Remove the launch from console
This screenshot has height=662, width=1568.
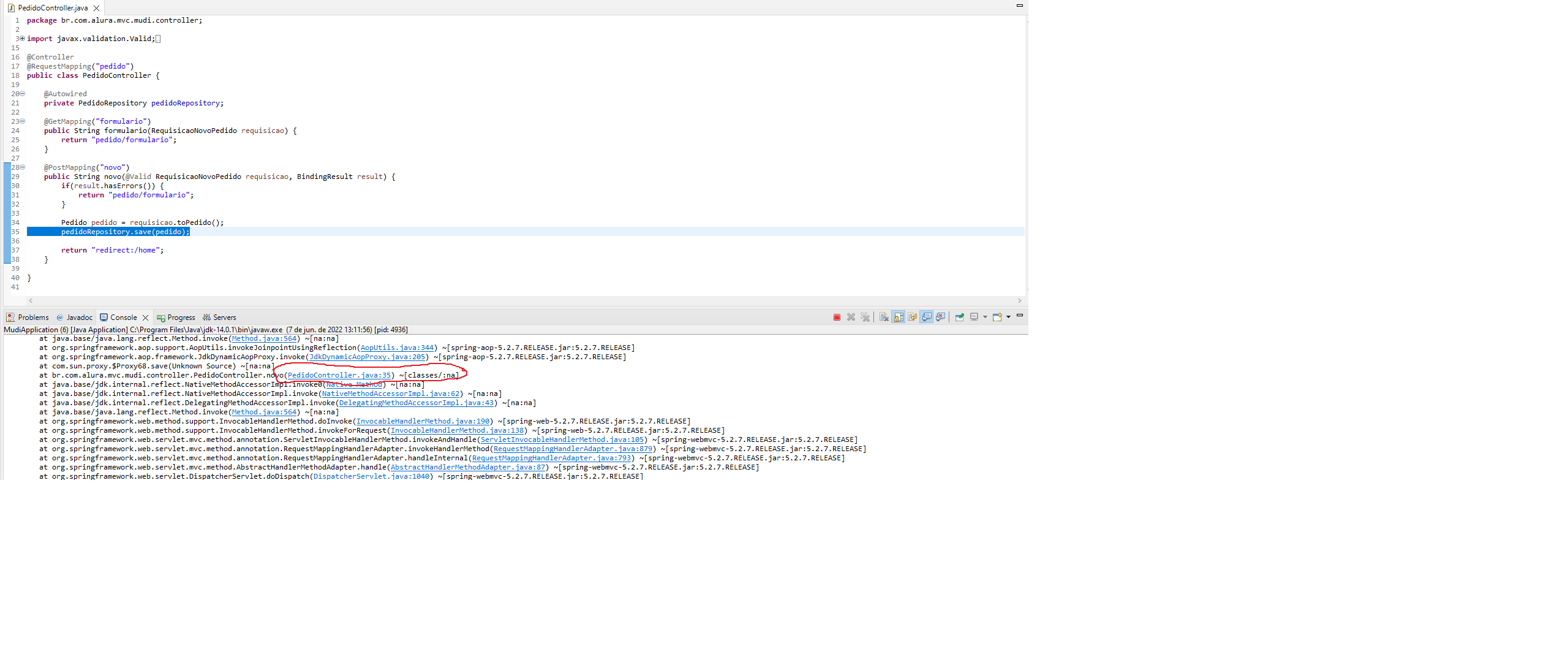[x=851, y=317]
